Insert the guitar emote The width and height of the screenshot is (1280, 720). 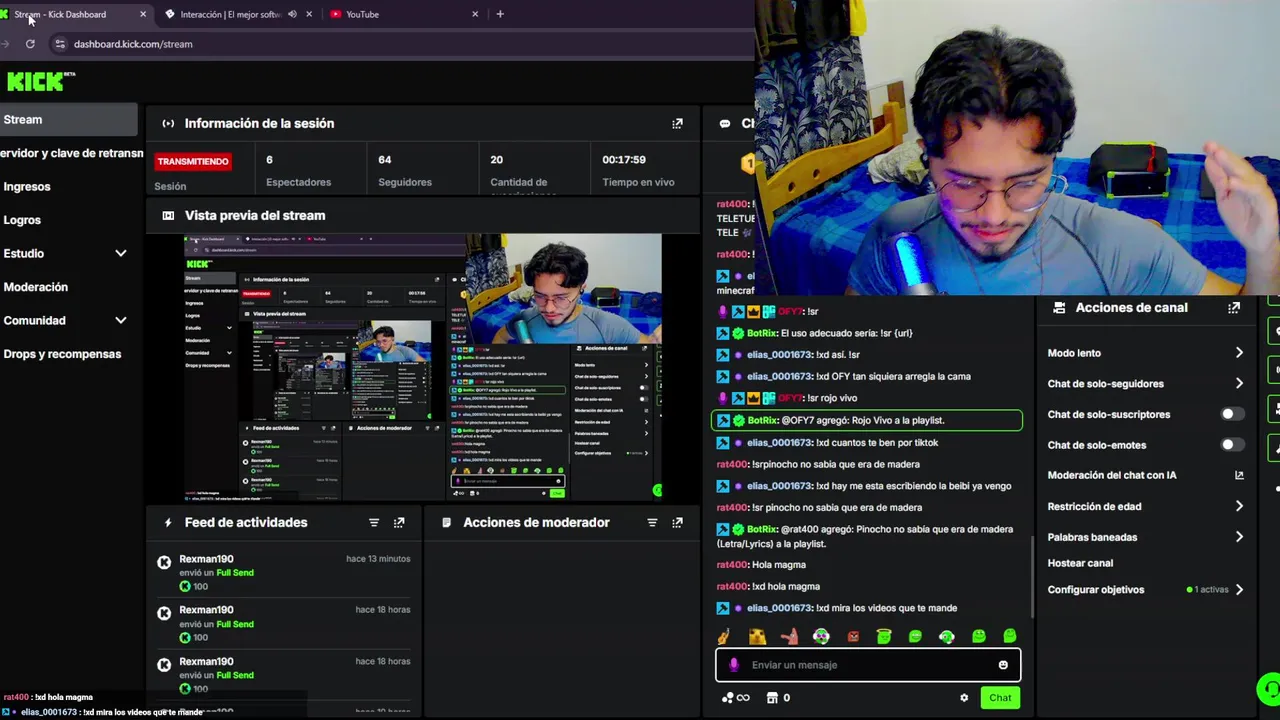pyautogui.click(x=724, y=636)
